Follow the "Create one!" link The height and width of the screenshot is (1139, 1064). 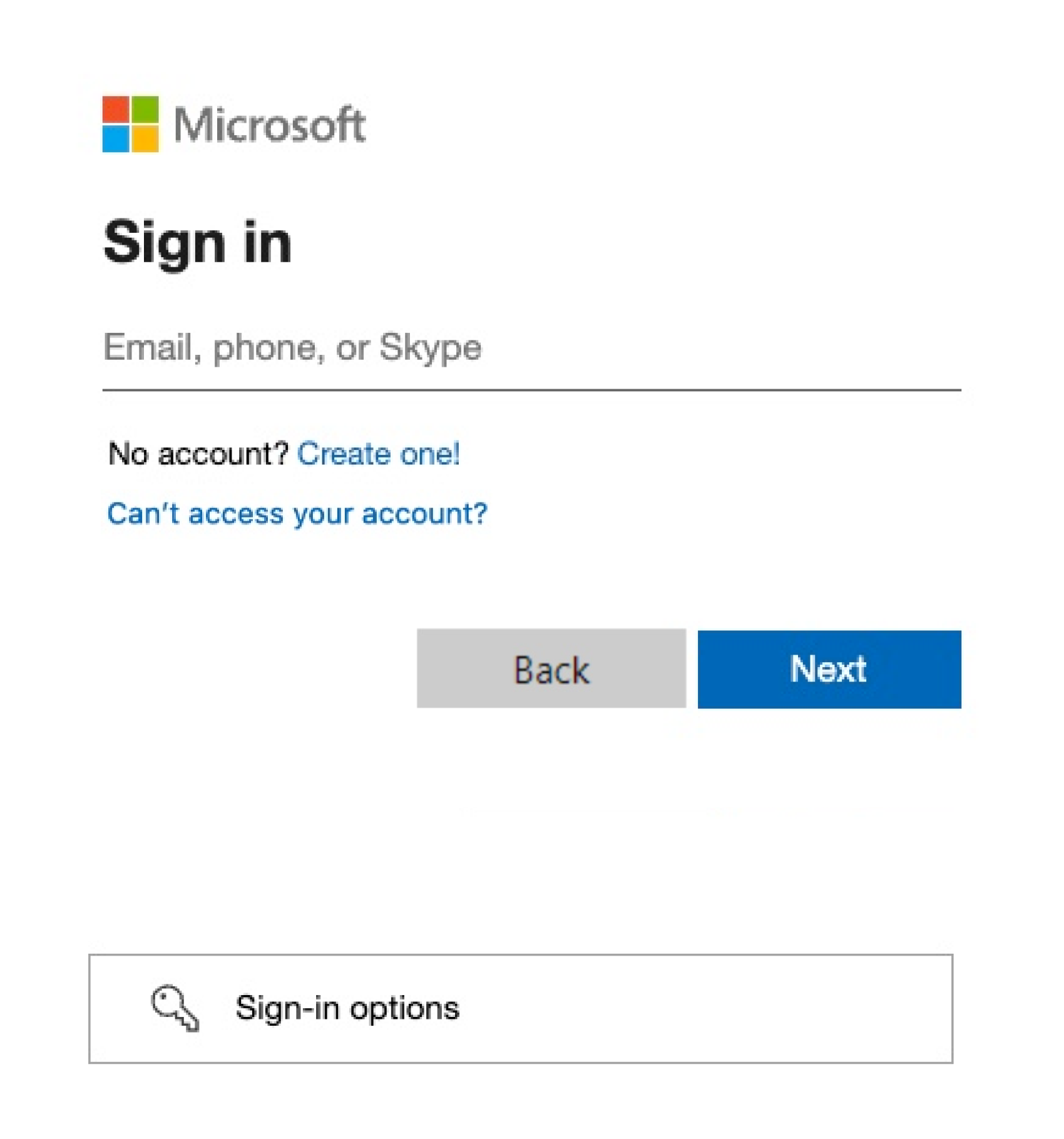pyautogui.click(x=379, y=454)
